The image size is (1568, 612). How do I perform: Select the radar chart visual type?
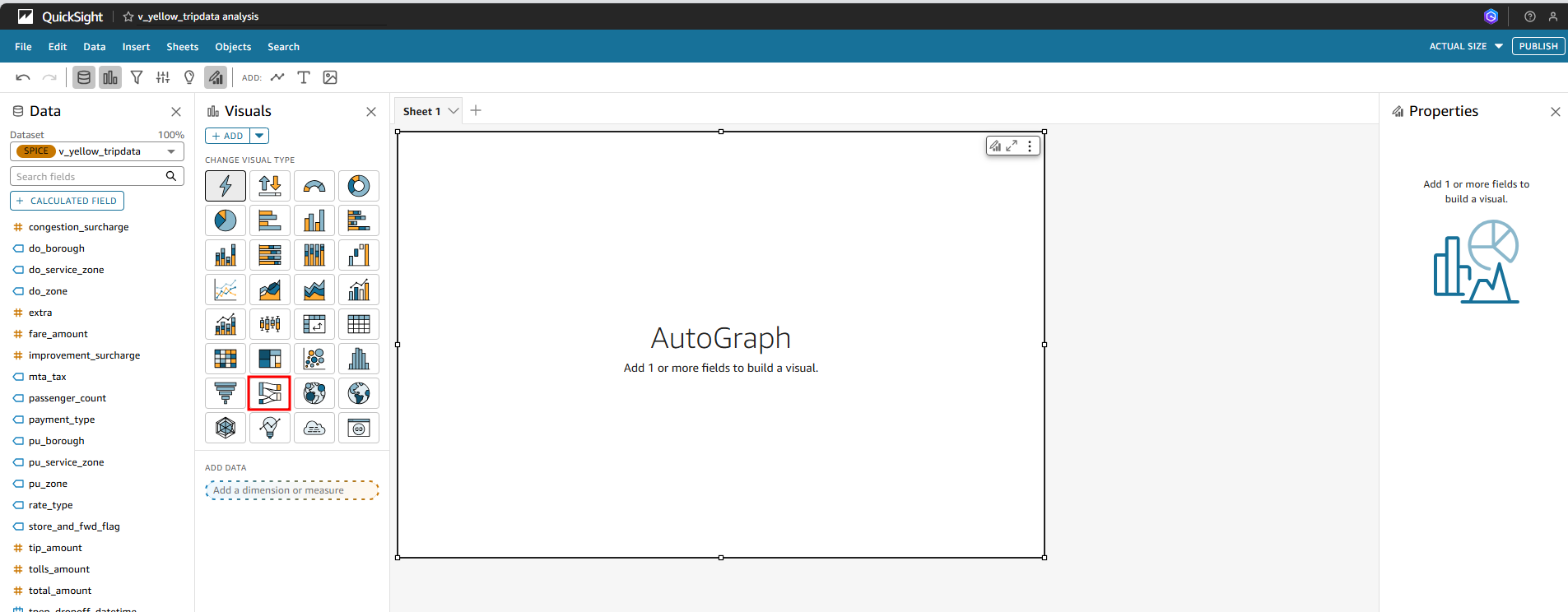225,428
